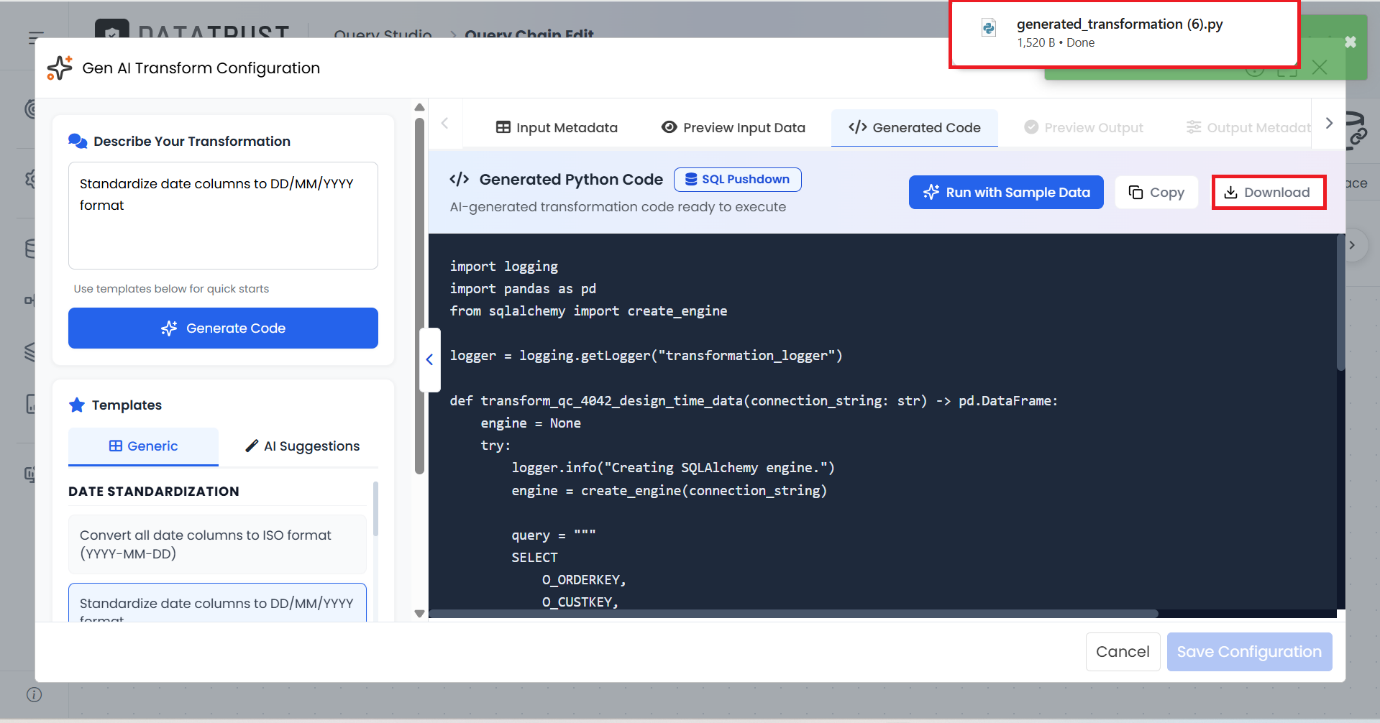Click the code brackets icon beside Generated Python Code
This screenshot has width=1380, height=723.
coord(459,180)
